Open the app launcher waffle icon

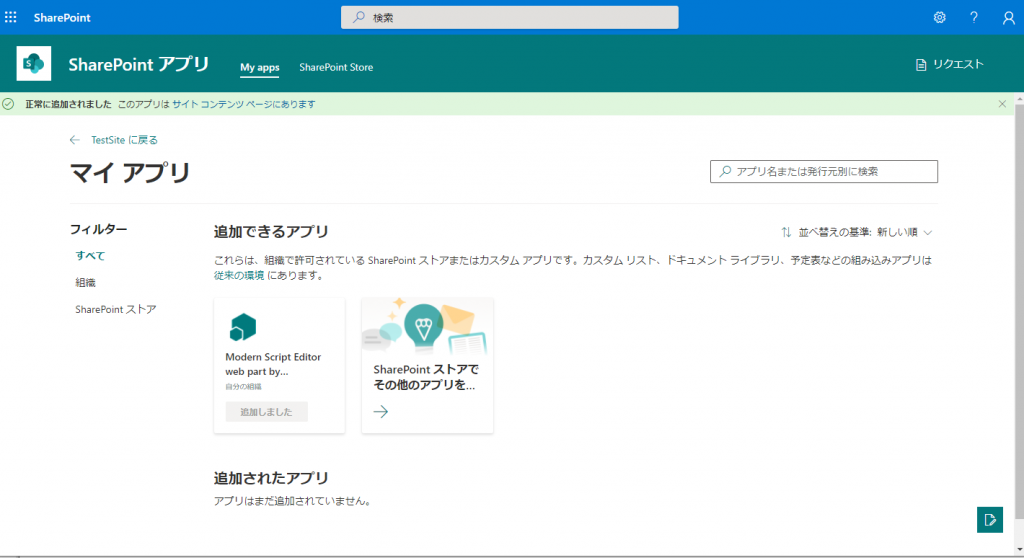point(10,18)
